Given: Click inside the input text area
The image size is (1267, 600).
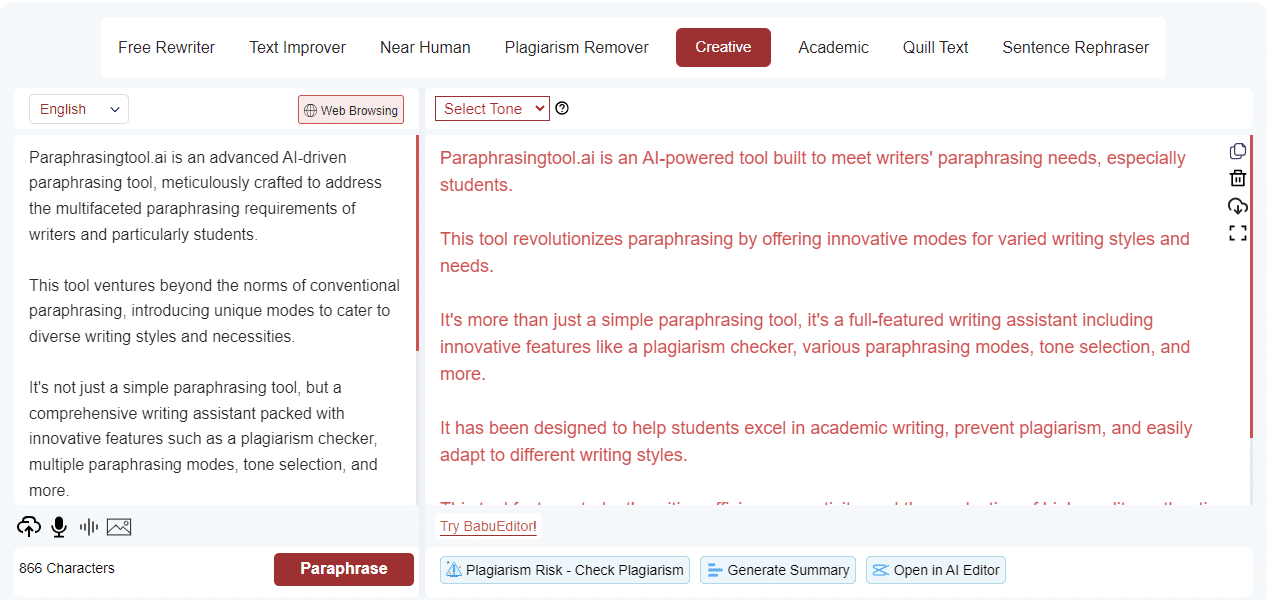Looking at the screenshot, I should pos(215,320).
